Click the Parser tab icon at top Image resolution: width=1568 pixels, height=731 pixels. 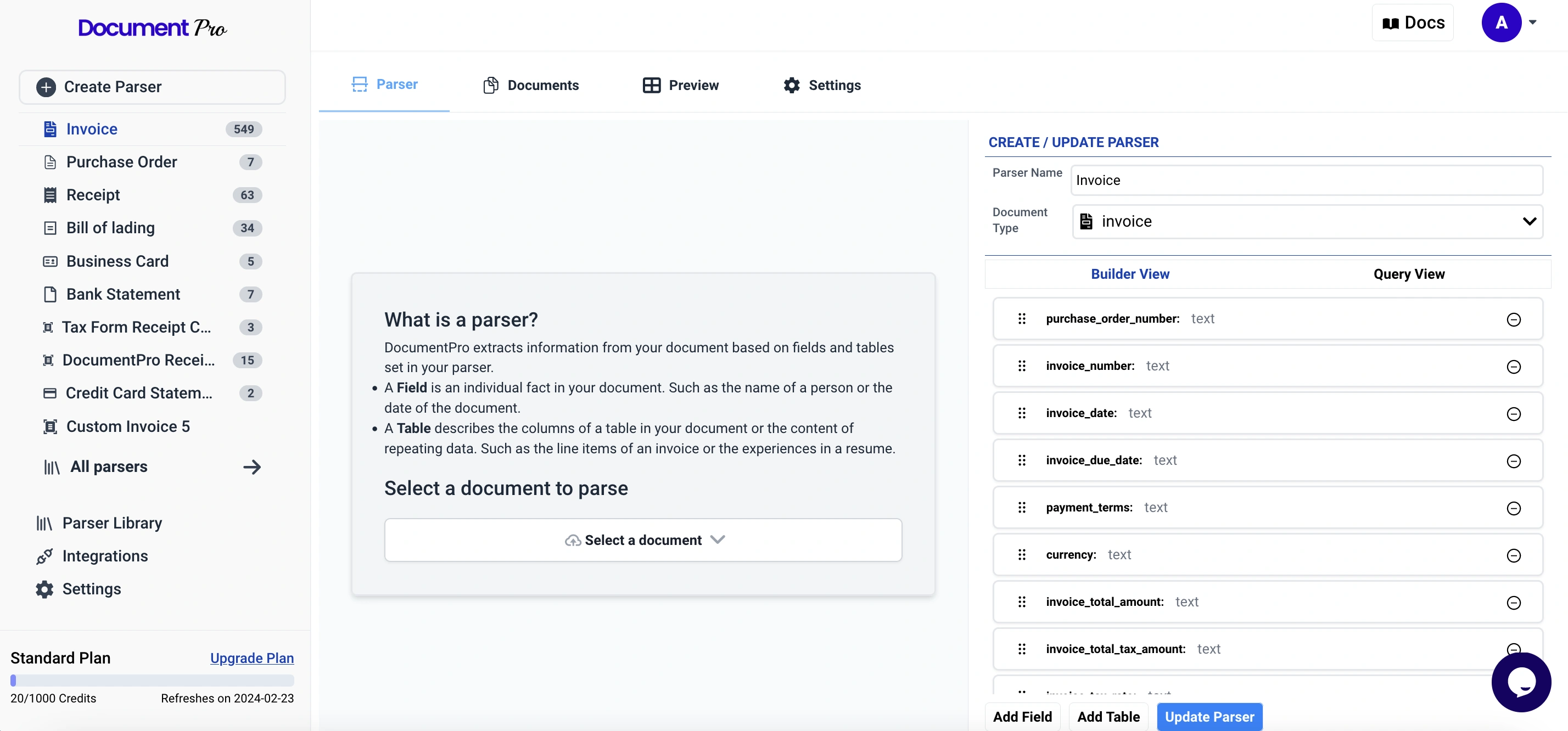(x=360, y=84)
